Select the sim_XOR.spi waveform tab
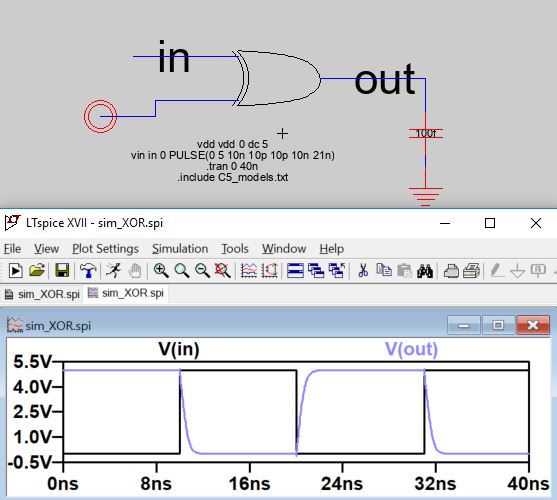 coord(126,293)
